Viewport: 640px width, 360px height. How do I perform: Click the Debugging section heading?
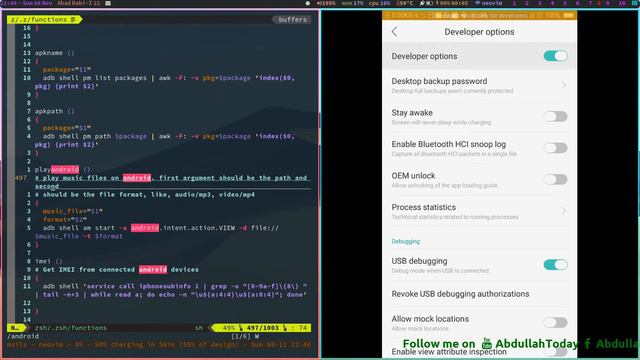tap(405, 241)
